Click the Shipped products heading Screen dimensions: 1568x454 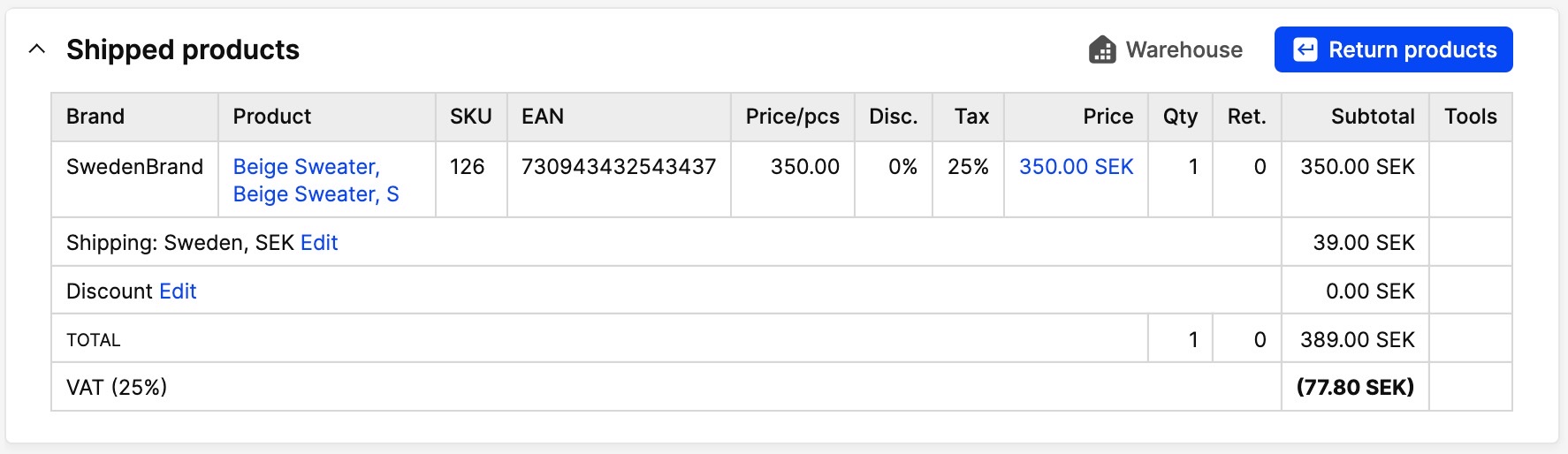click(183, 49)
